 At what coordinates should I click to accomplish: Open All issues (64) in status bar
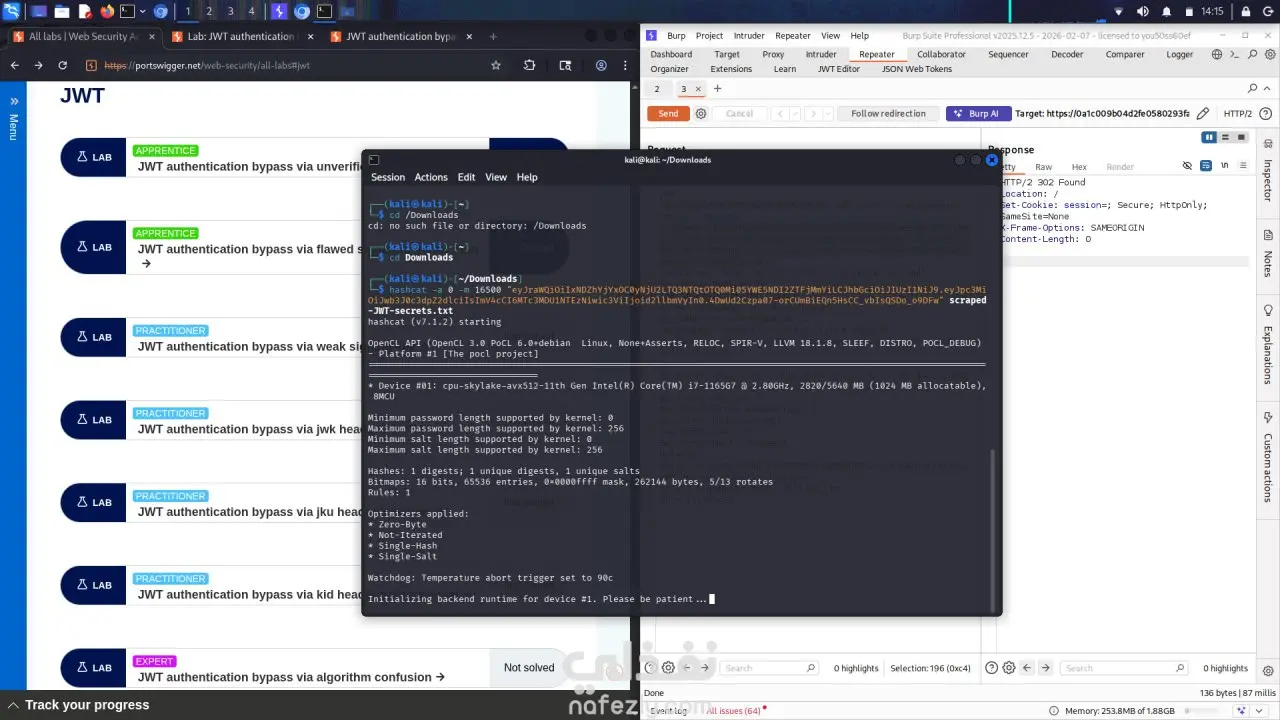pyautogui.click(x=734, y=711)
